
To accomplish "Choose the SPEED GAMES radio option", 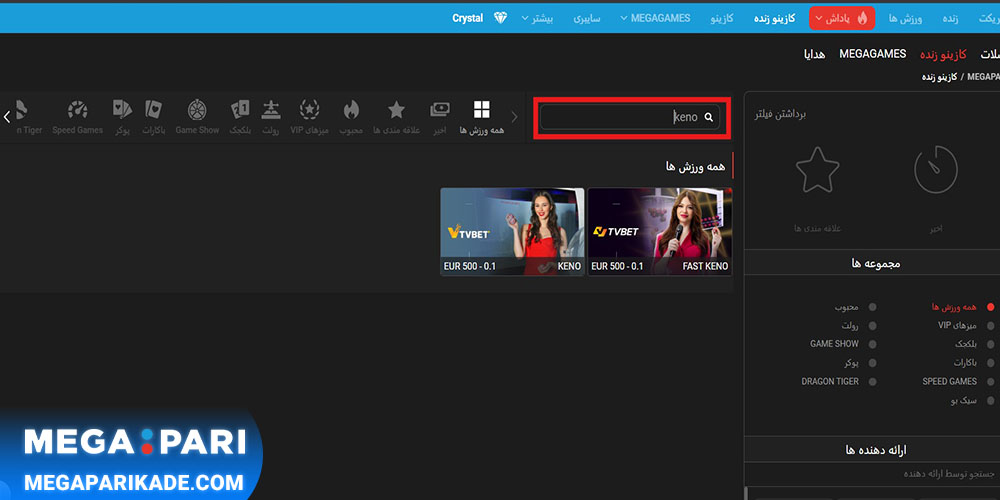I will (x=990, y=381).
